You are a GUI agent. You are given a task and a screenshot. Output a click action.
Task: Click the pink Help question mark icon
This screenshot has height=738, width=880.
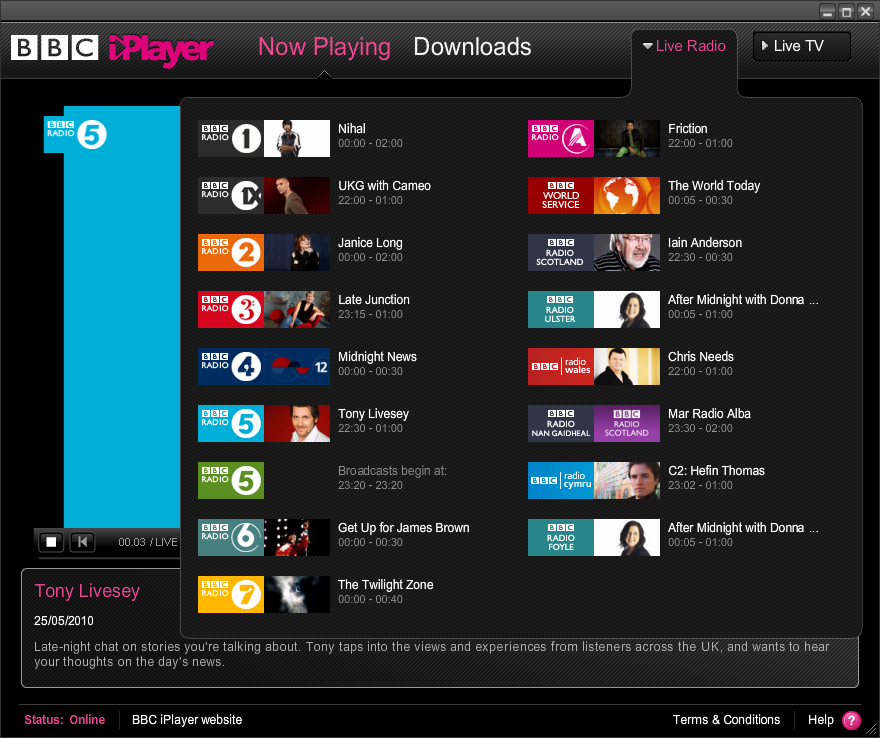coord(851,720)
